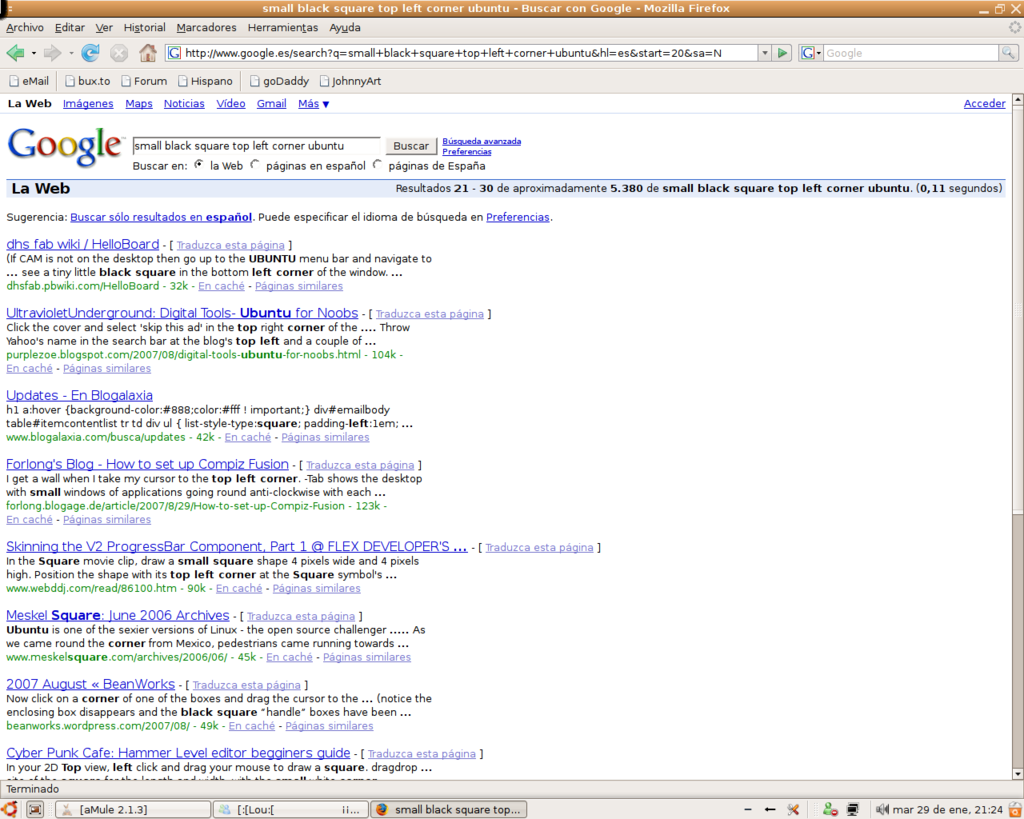The height and width of the screenshot is (819, 1024).
Task: Click the reload page icon
Action: [x=91, y=53]
